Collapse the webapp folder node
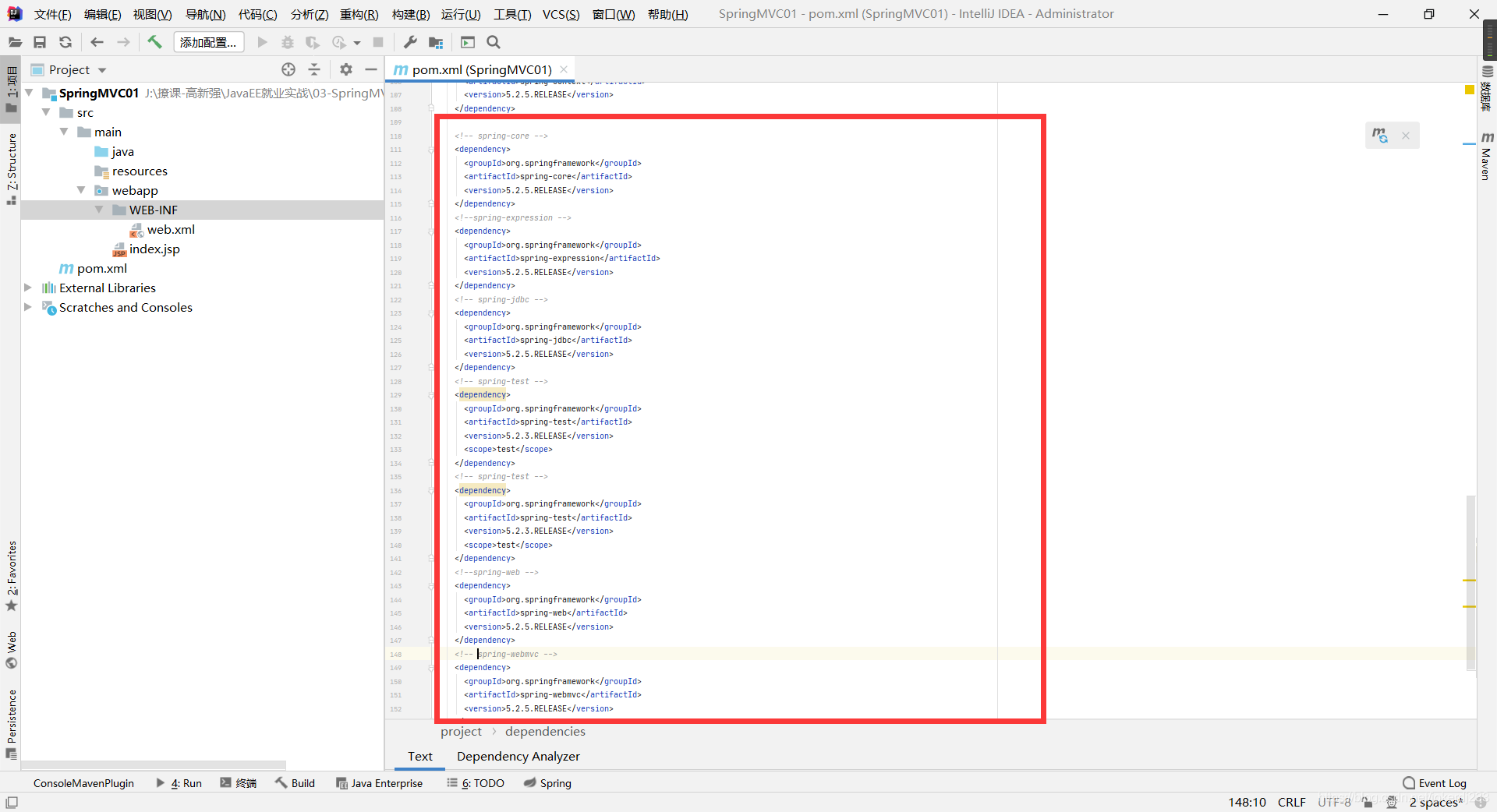The height and width of the screenshot is (812, 1497). pyautogui.click(x=81, y=190)
